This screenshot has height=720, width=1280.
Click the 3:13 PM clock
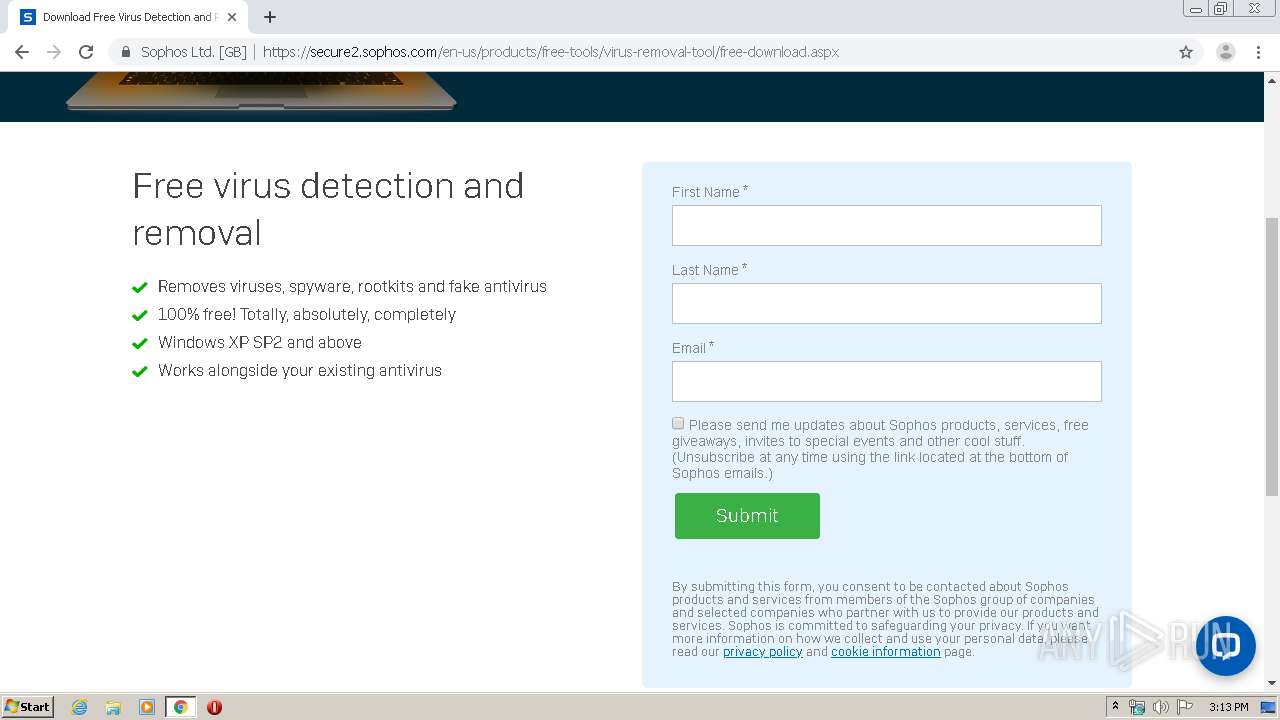1228,707
